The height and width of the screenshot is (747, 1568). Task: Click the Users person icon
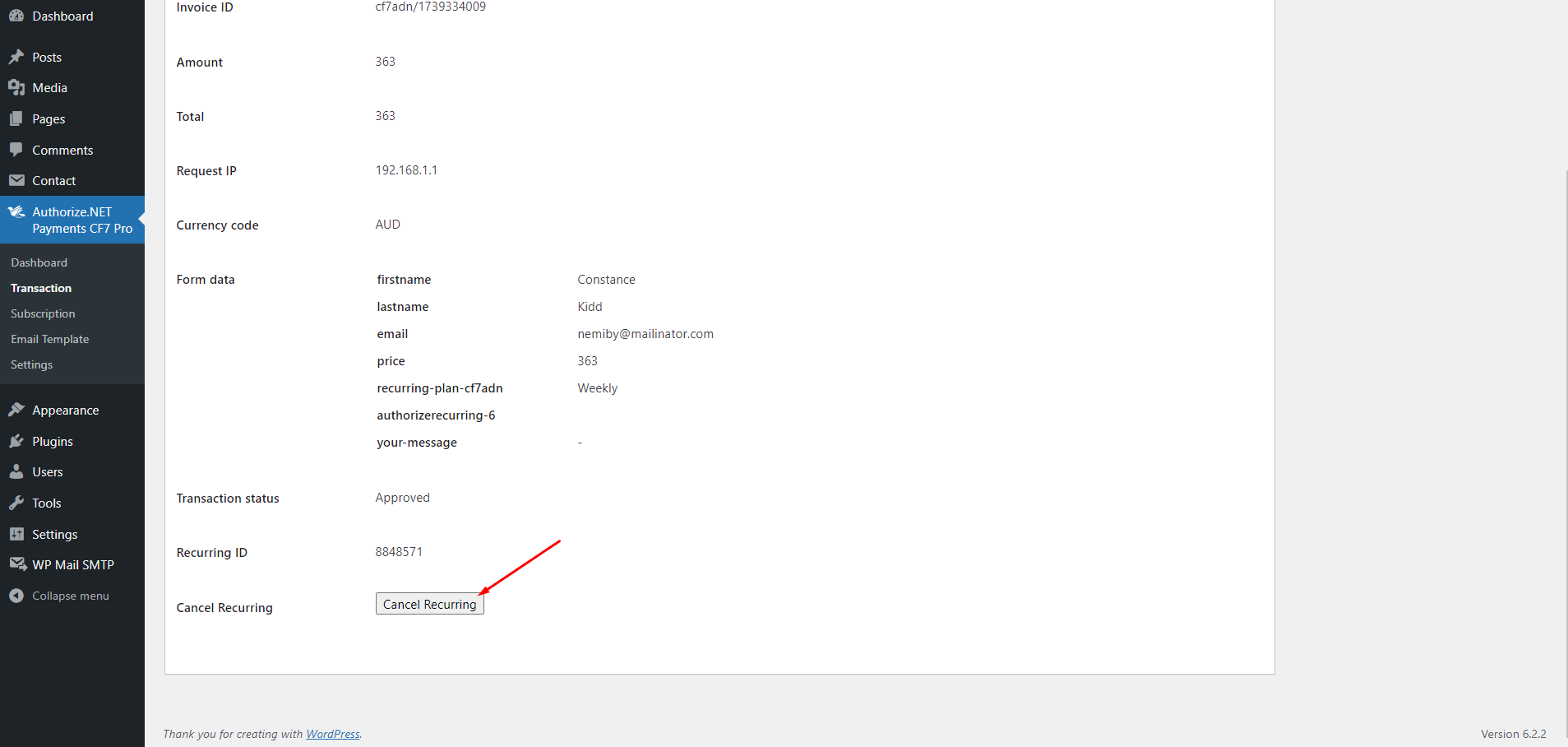pos(16,472)
